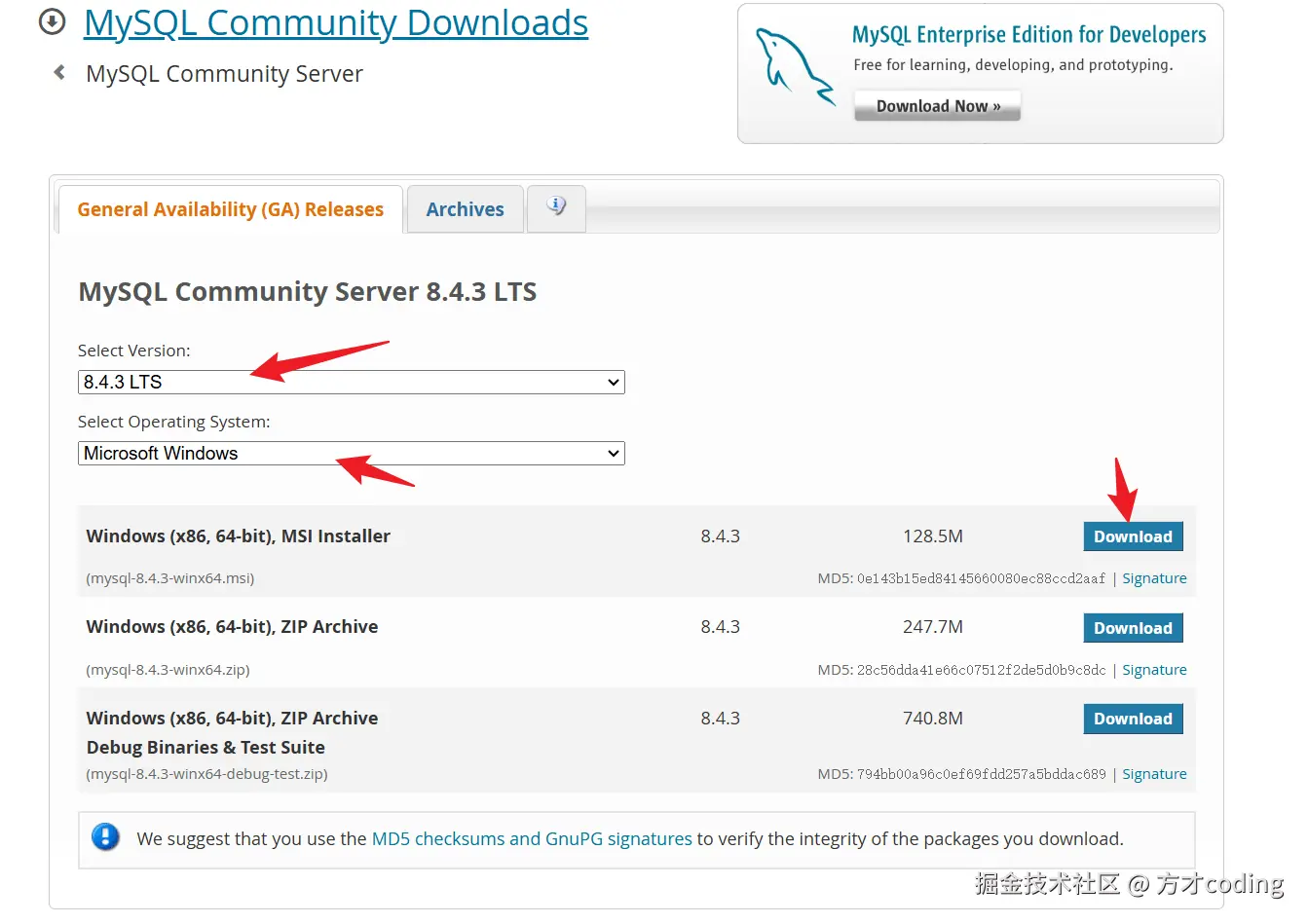Image resolution: width=1308 pixels, height=924 pixels.
Task: Click the Free for learning, developing, and prototyping text
Action: point(1013,65)
